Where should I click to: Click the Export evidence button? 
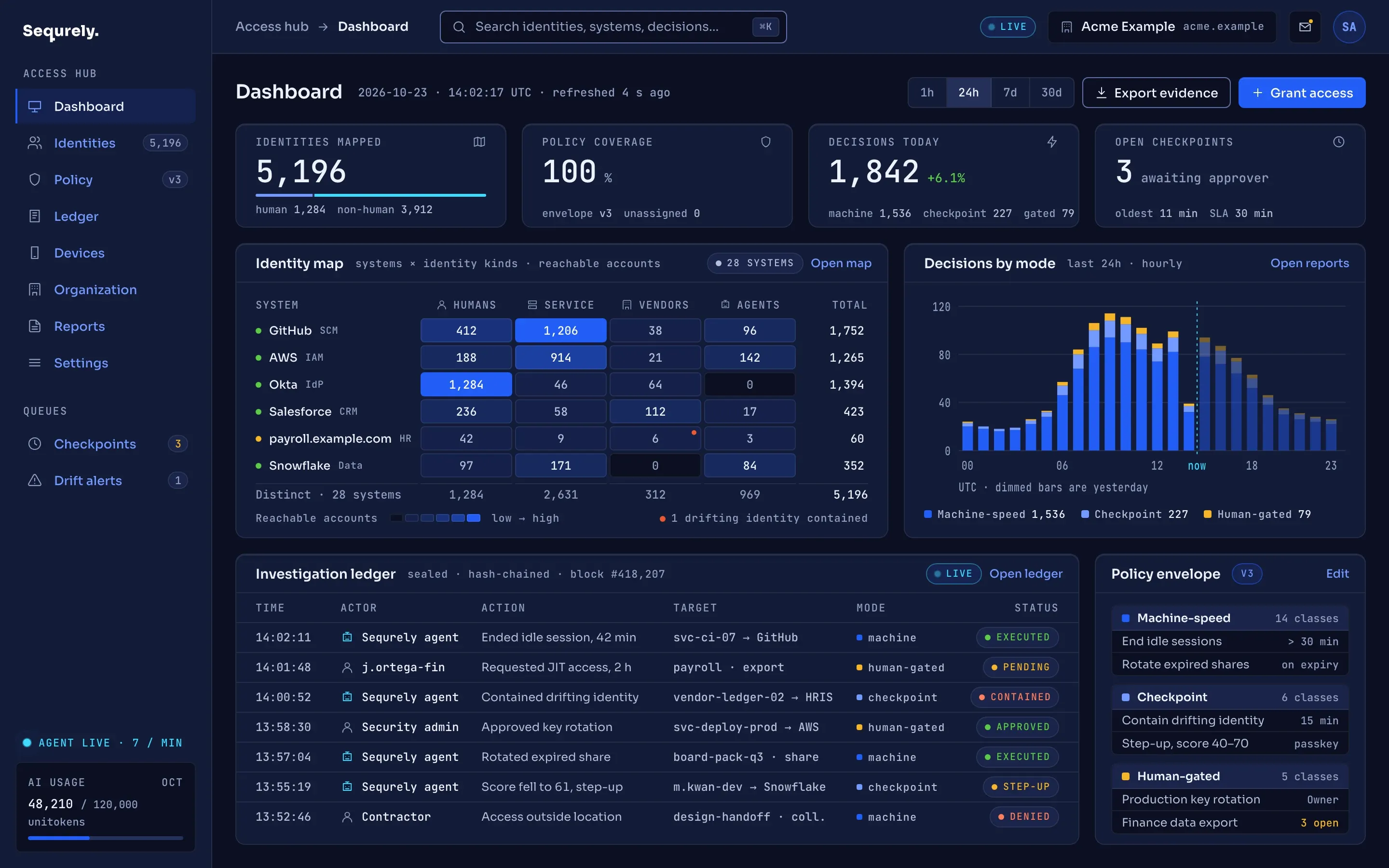(1156, 93)
